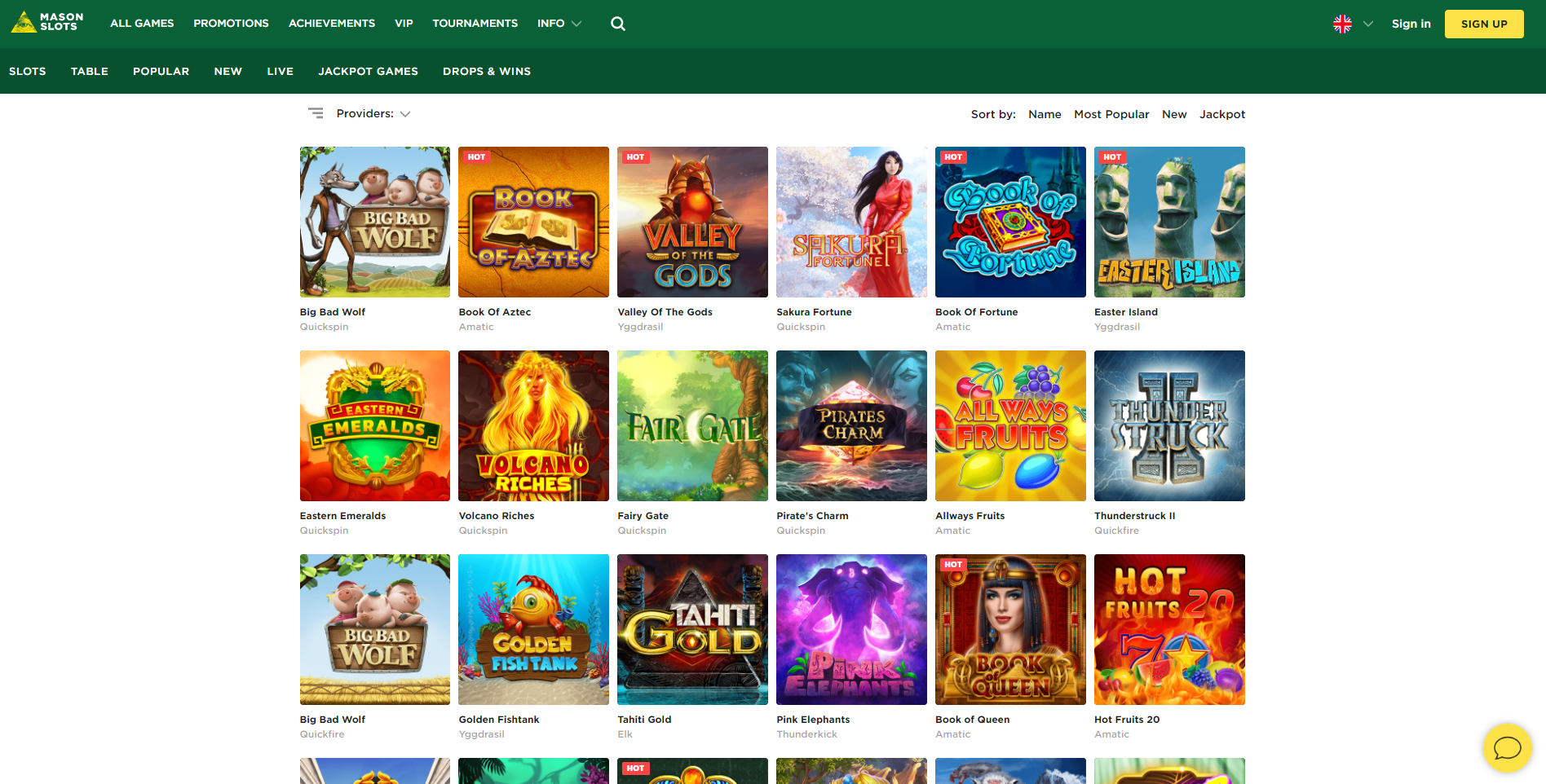Screen dimensions: 1546x784
Task: Open TOURNAMENTS page
Action: (475, 24)
